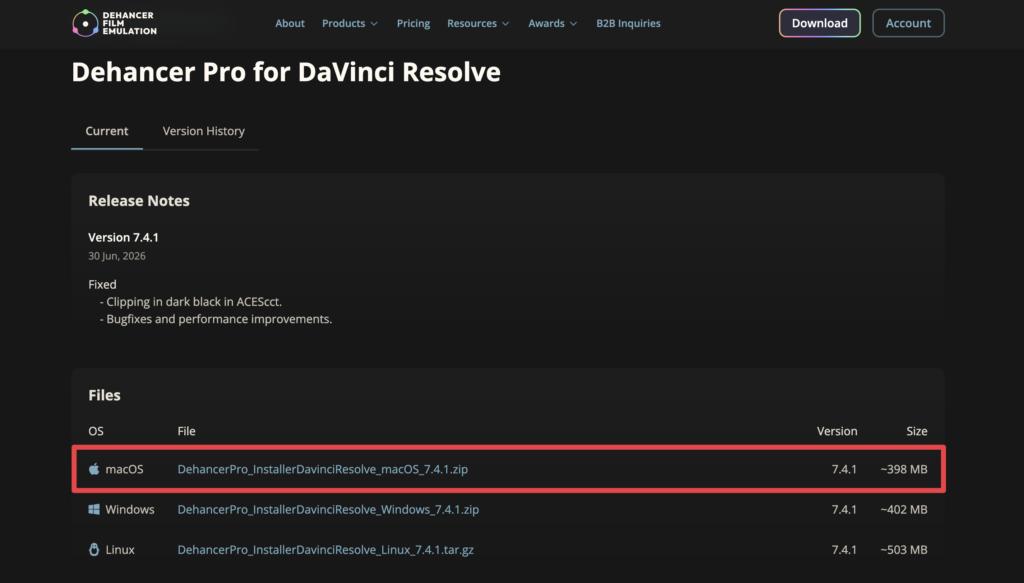The height and width of the screenshot is (583, 1024).
Task: Download the Linux 7.4.1 tar.gz installer
Action: point(325,550)
